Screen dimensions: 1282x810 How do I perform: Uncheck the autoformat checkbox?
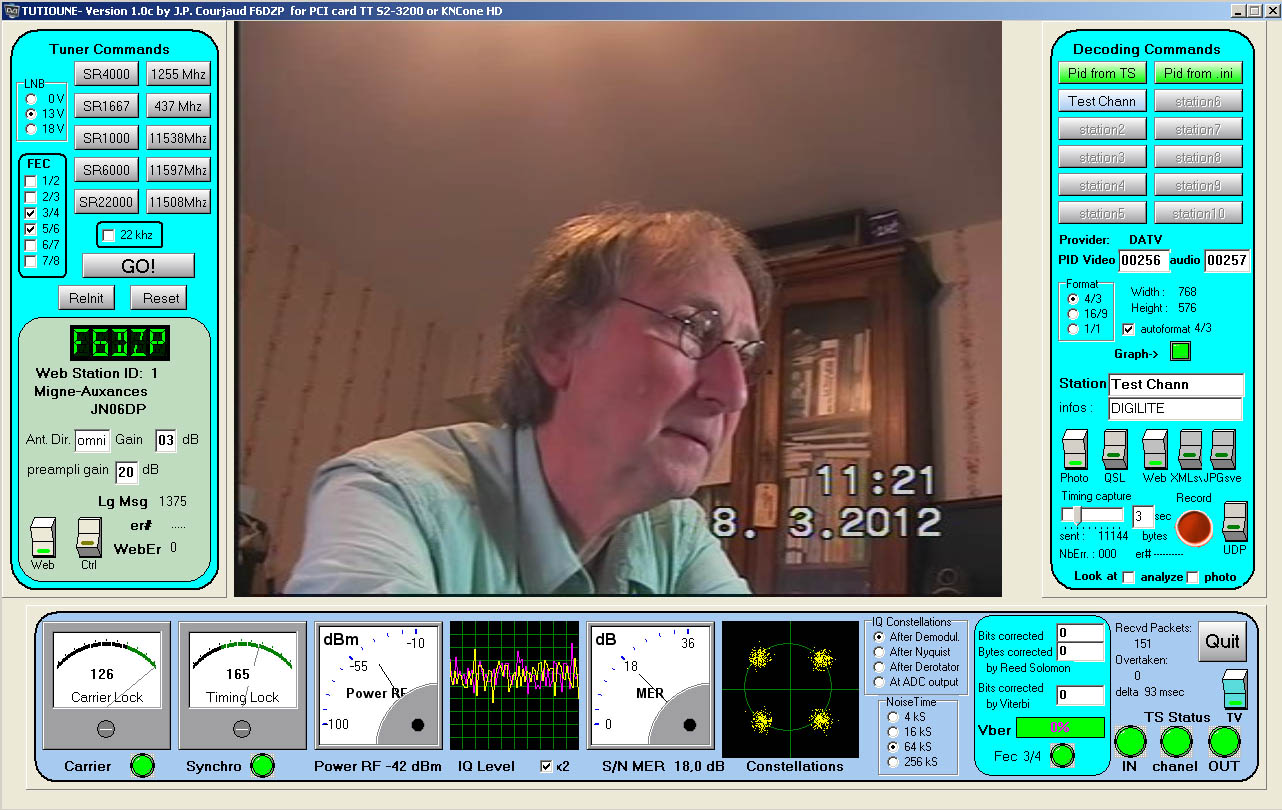[1129, 329]
